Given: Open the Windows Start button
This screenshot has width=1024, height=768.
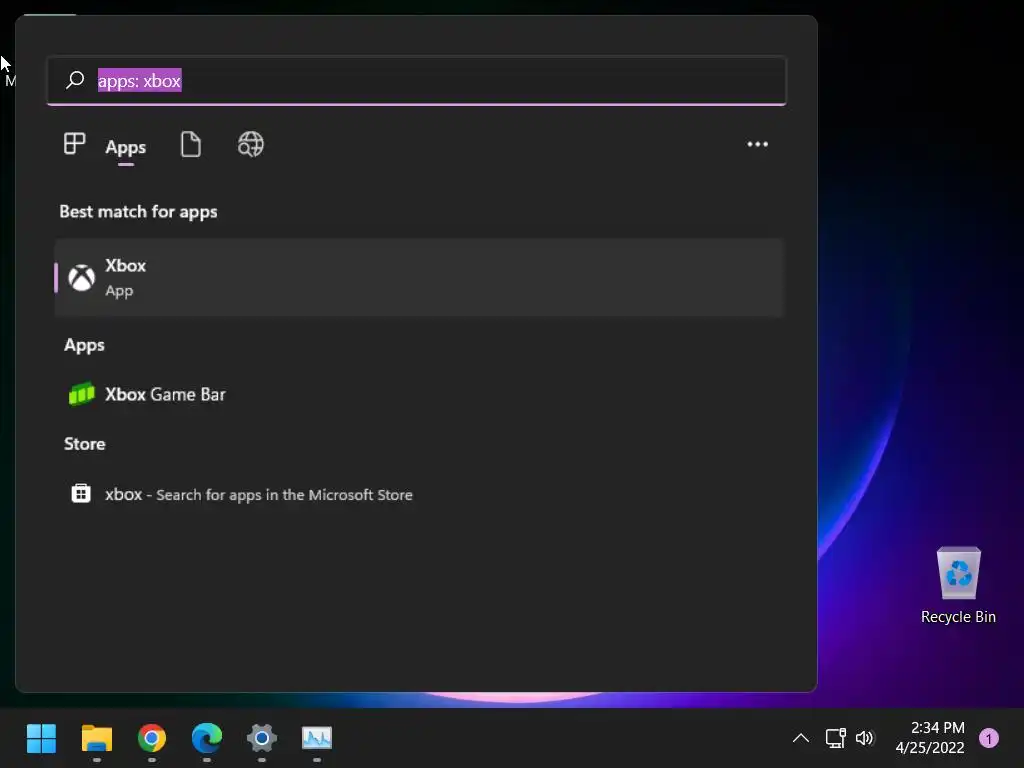Looking at the screenshot, I should [41, 739].
